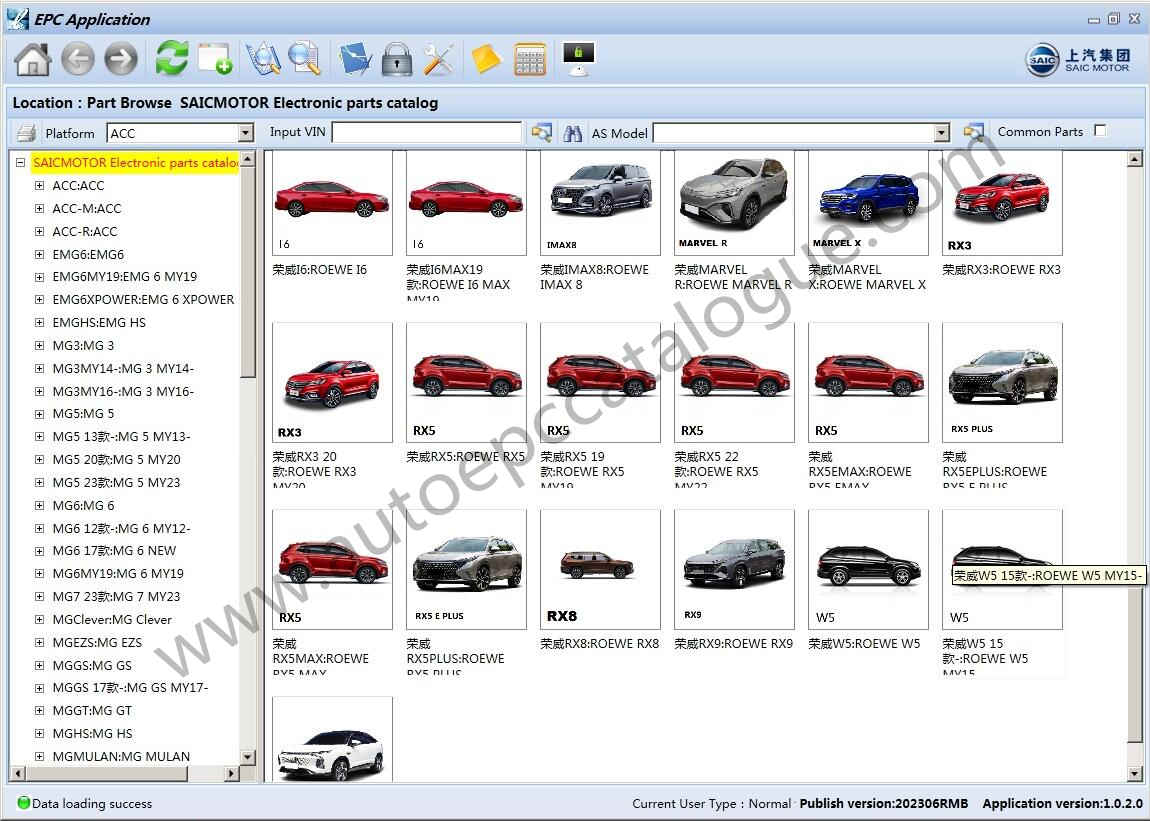
Task: Open the AS Model dropdown
Action: pos(942,133)
